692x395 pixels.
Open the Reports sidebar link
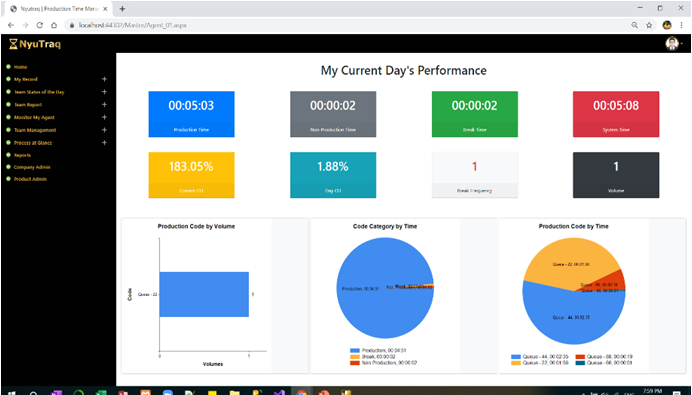point(22,155)
